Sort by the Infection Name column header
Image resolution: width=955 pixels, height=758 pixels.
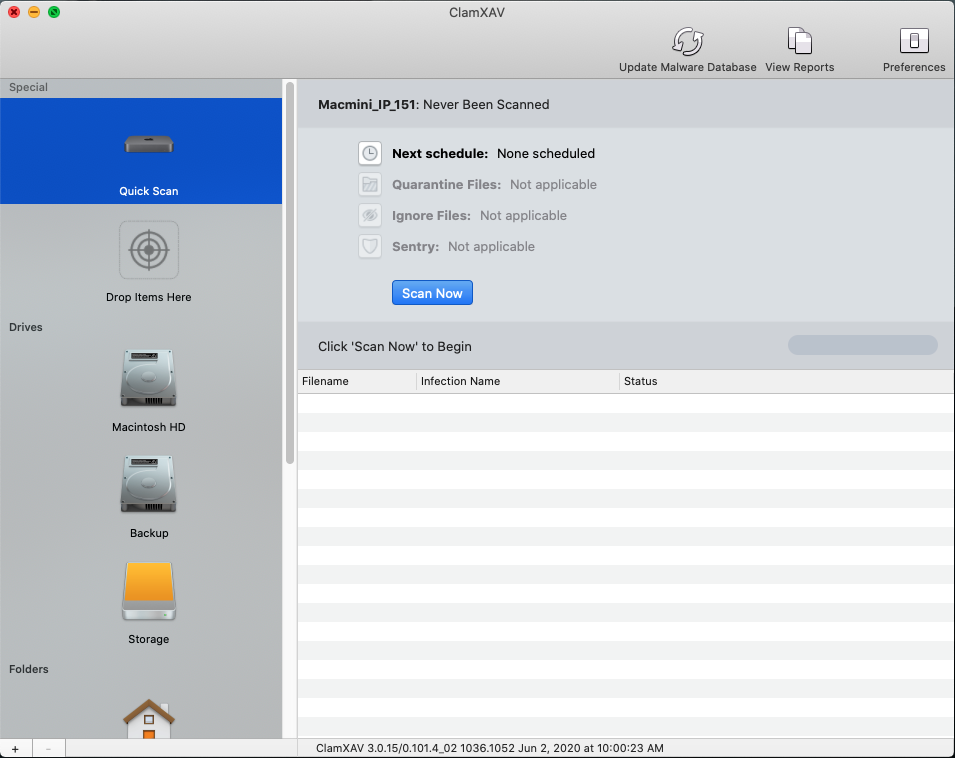coord(518,381)
